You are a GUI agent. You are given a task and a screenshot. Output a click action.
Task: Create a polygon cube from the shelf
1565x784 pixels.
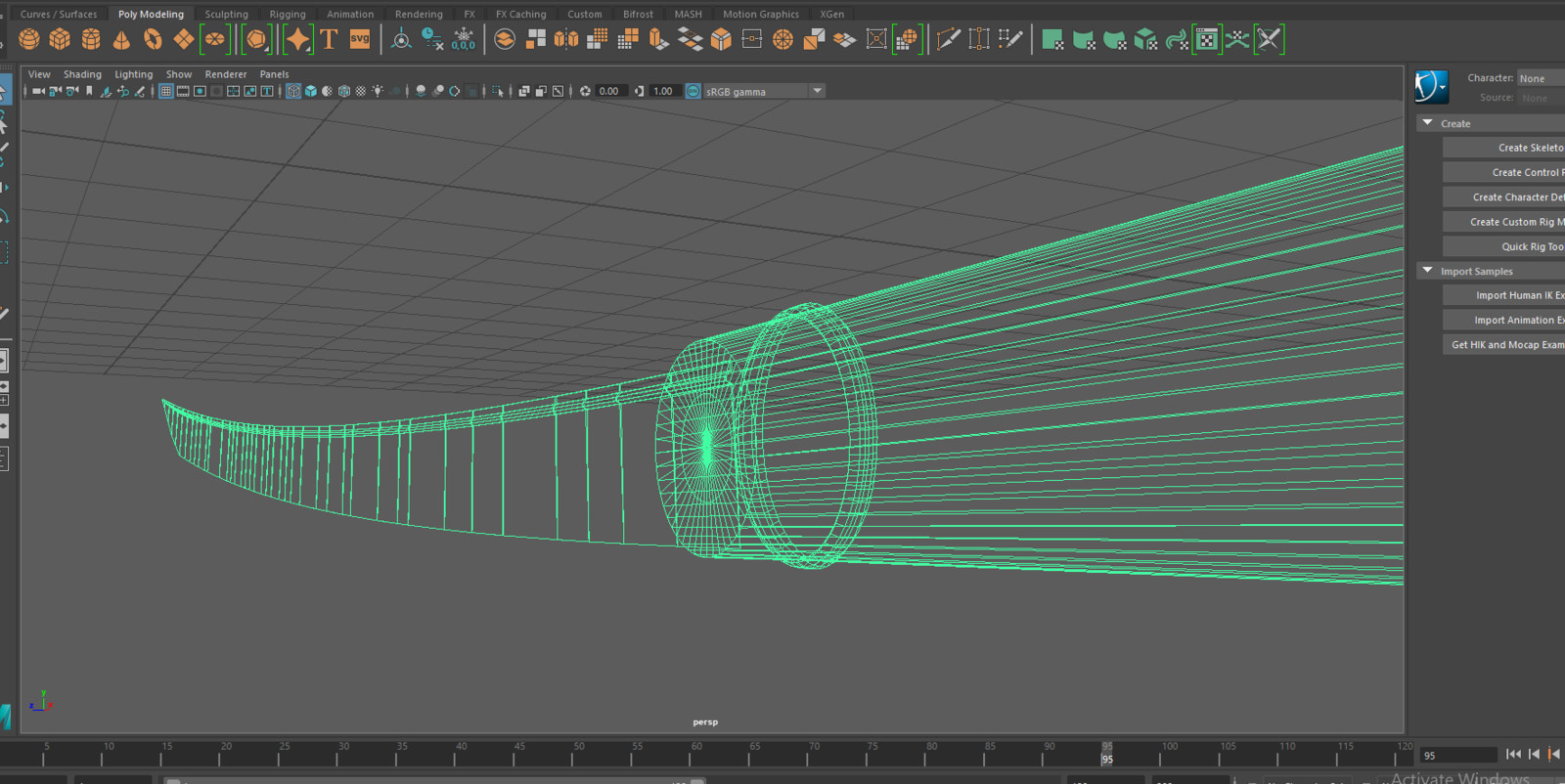(x=60, y=39)
